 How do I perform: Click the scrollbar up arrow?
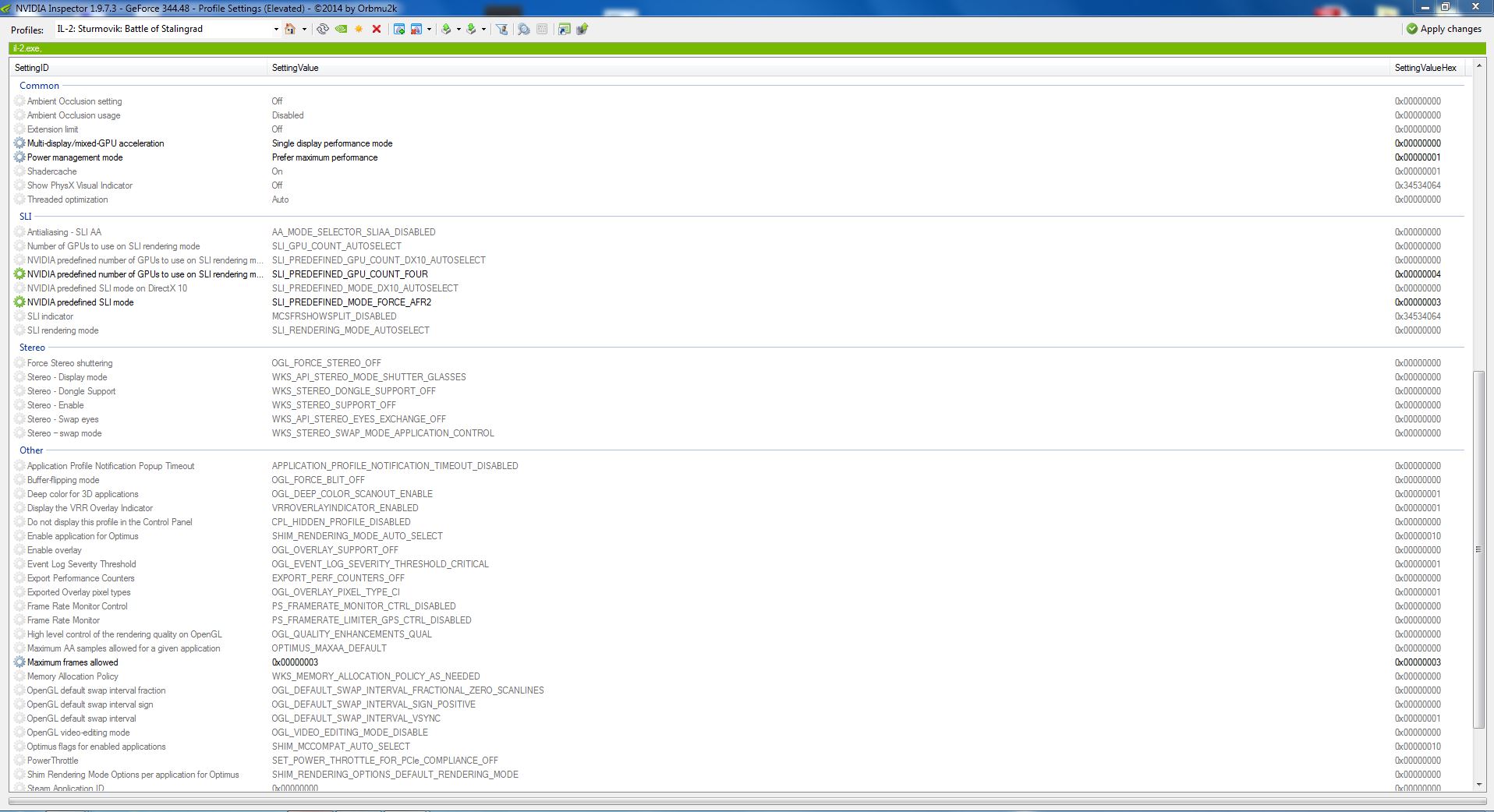1478,66
